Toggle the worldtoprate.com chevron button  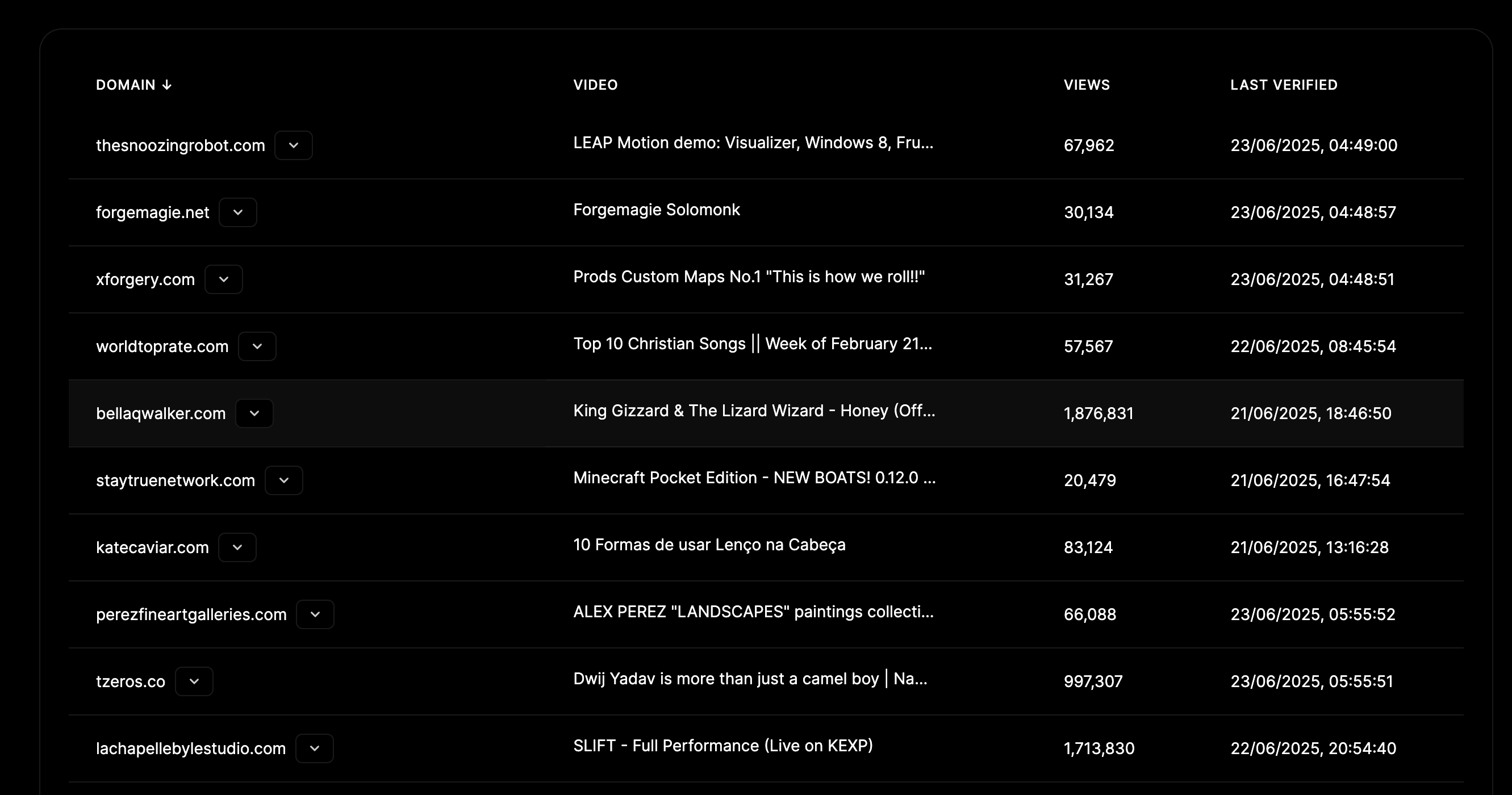point(257,346)
